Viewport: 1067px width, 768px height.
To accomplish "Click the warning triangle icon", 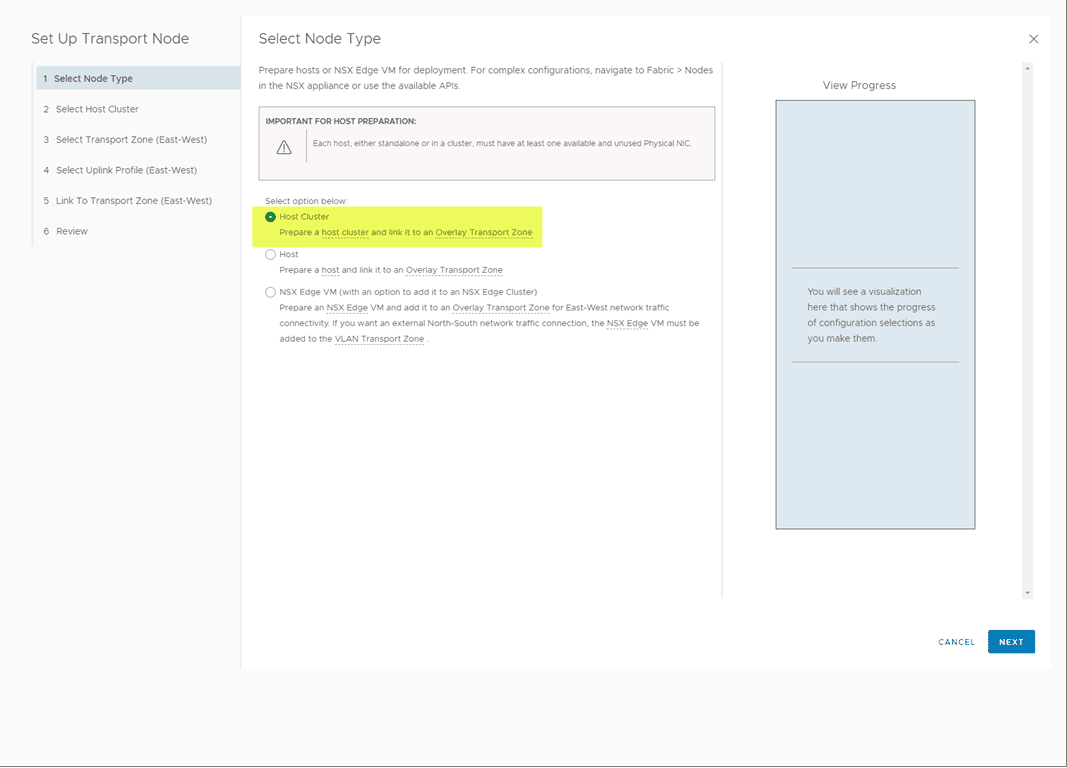I will click(284, 145).
